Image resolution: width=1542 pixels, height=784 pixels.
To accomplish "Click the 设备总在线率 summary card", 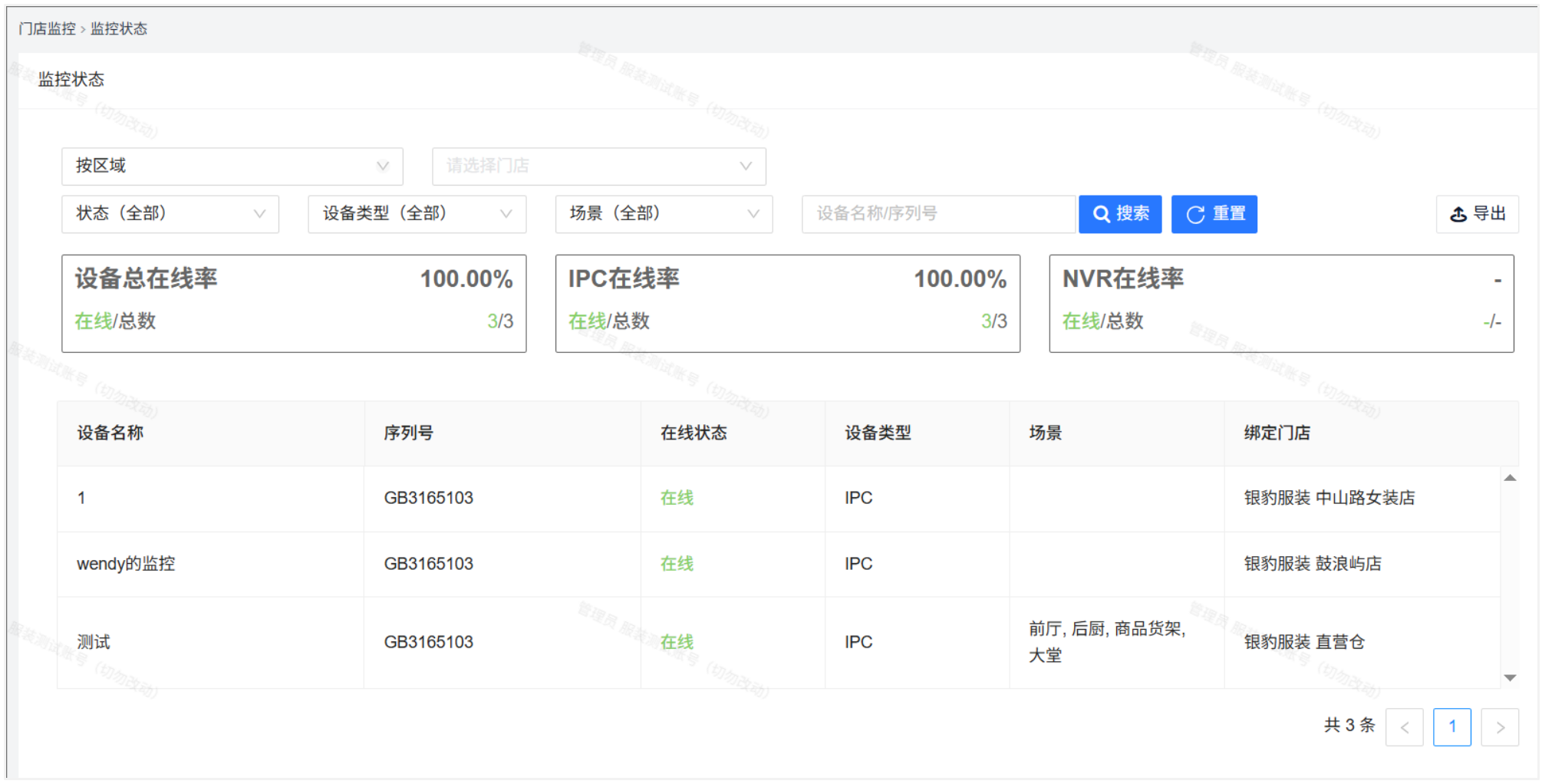I will (294, 304).
